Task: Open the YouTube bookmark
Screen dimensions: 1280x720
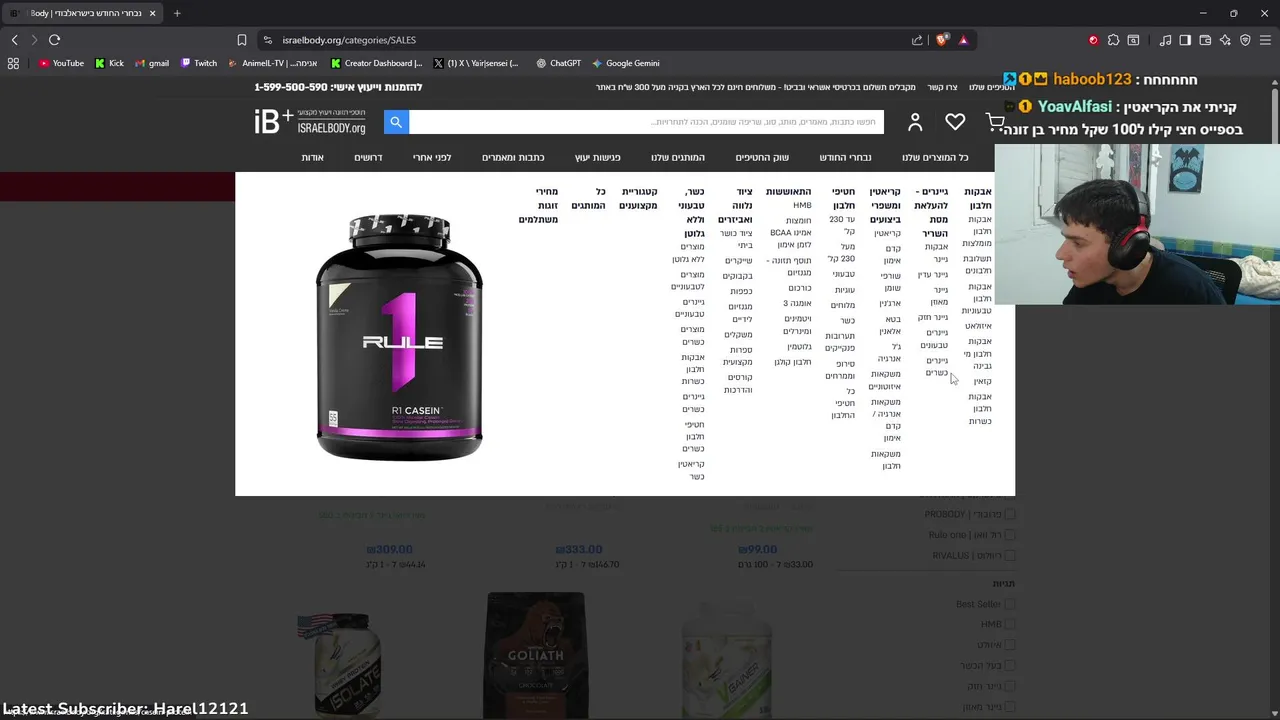Action: 61,63
